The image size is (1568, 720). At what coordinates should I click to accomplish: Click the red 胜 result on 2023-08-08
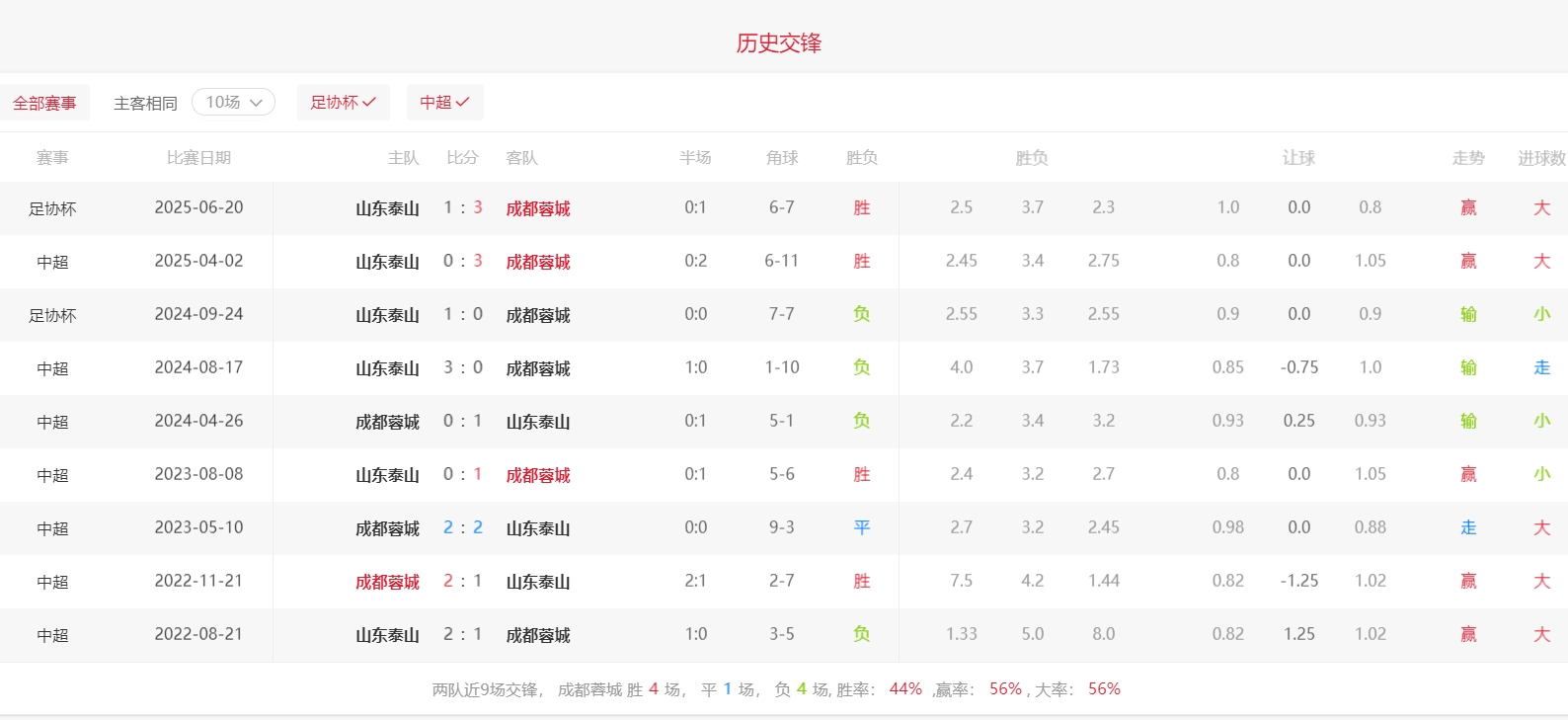[862, 474]
